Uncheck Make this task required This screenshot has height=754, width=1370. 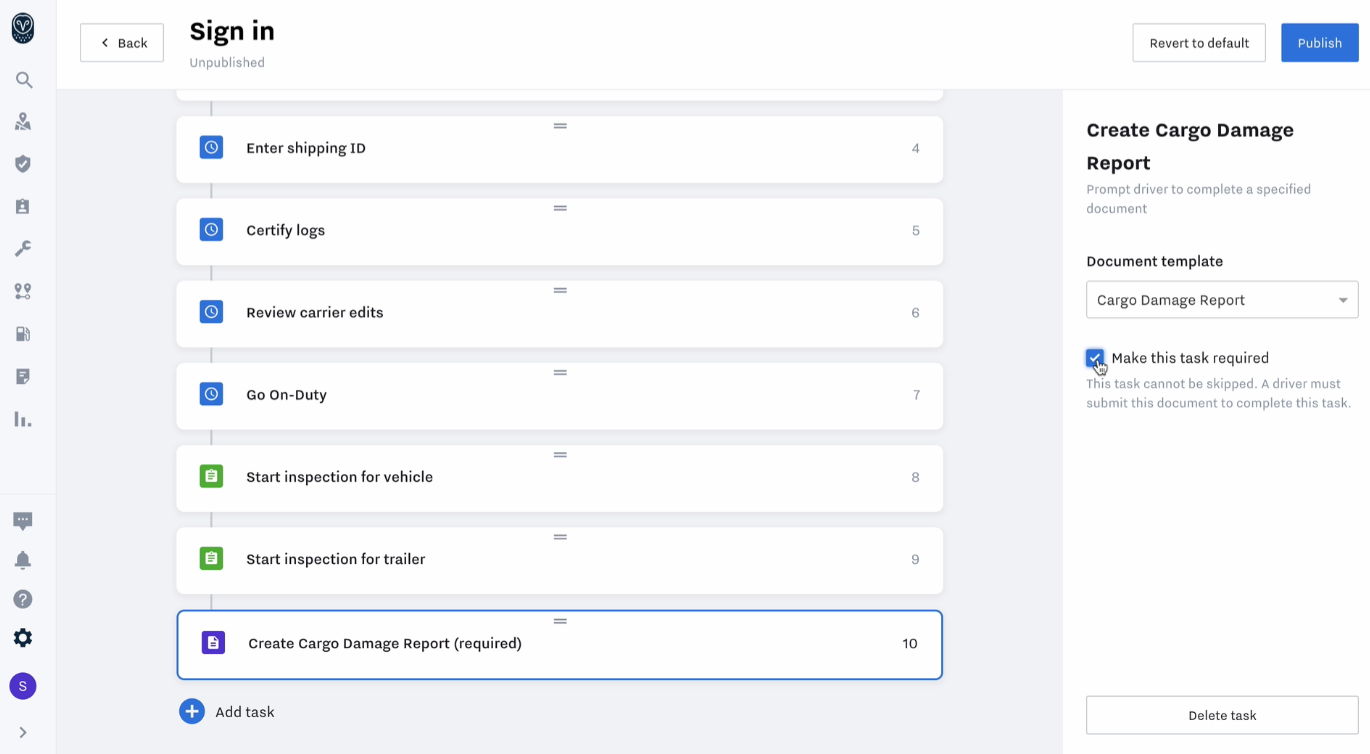tap(1094, 357)
